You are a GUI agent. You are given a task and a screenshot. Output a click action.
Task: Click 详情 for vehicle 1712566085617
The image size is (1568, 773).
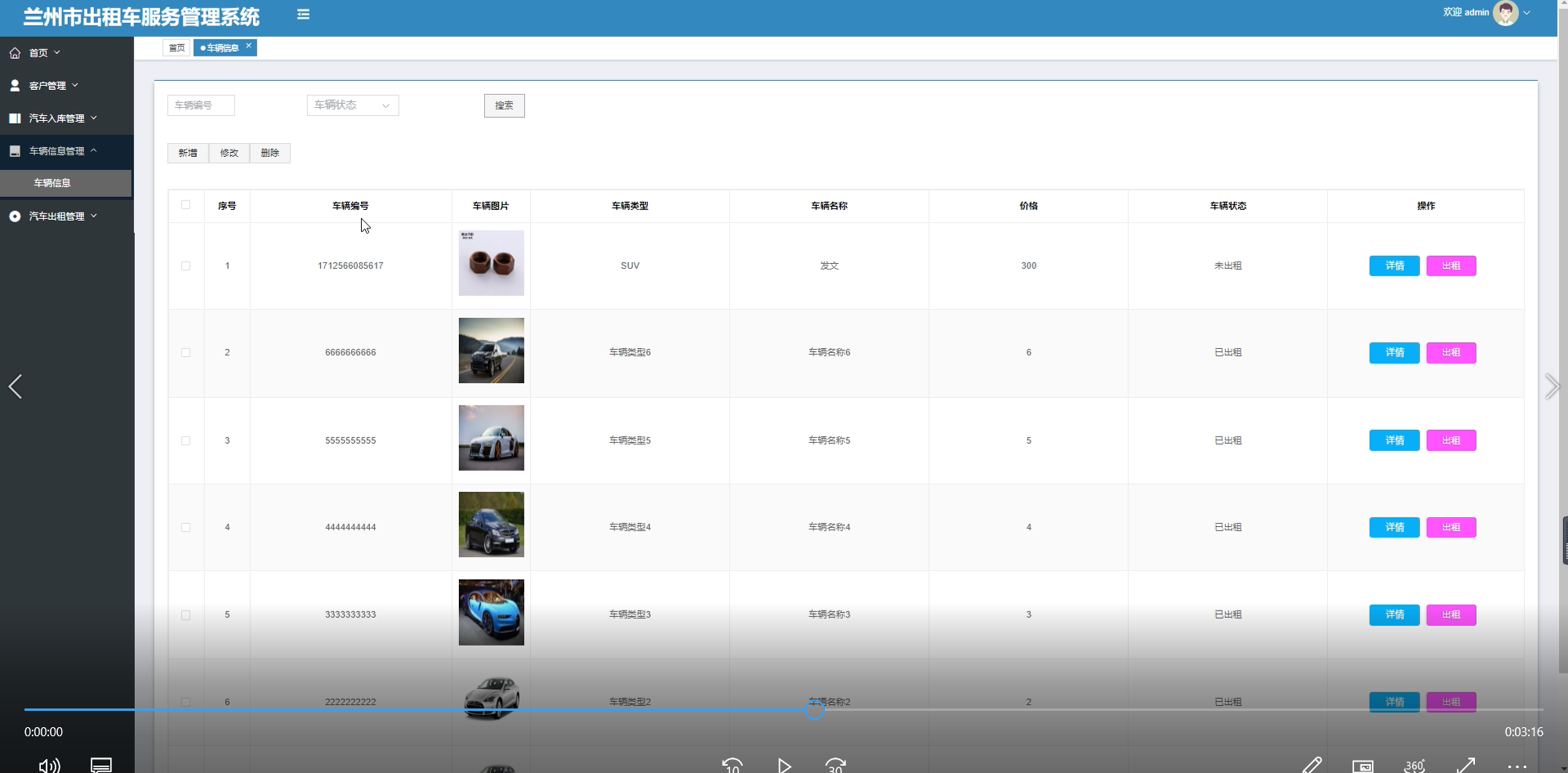point(1395,266)
